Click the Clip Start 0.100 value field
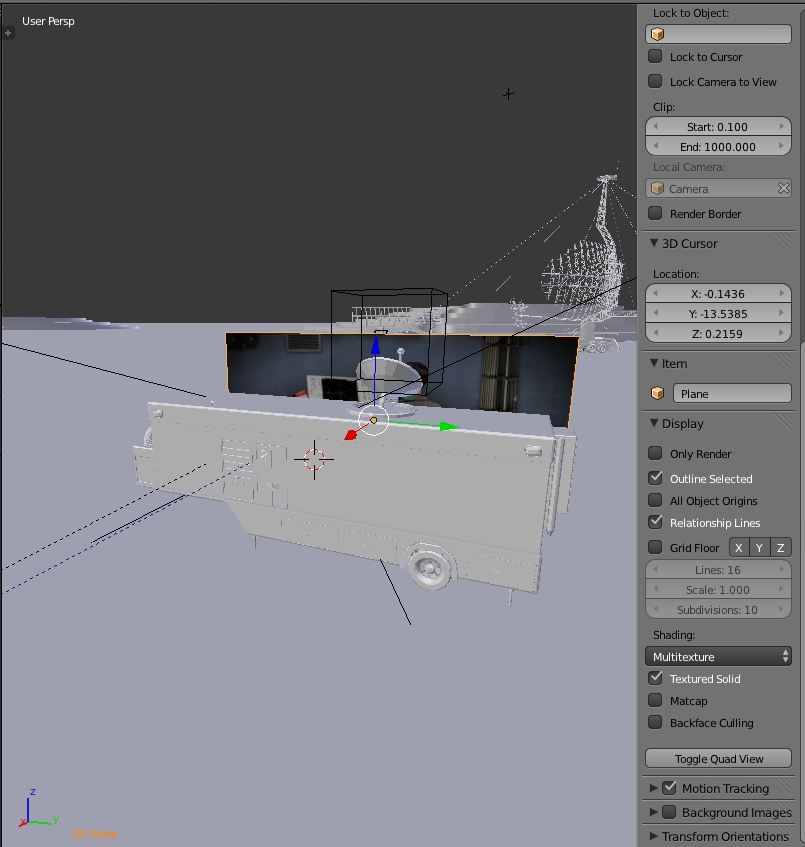The image size is (805, 847). coord(718,126)
